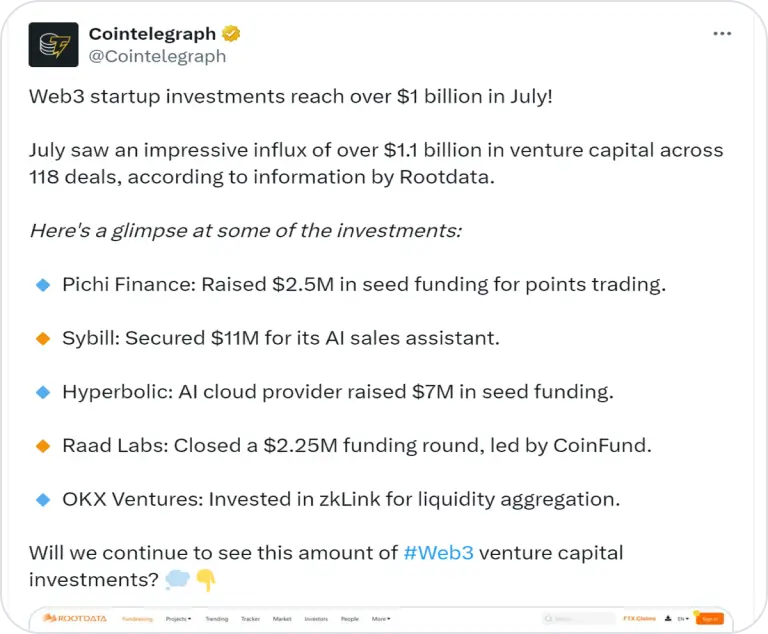
Task: Click the gold verified badge
Action: 231,34
